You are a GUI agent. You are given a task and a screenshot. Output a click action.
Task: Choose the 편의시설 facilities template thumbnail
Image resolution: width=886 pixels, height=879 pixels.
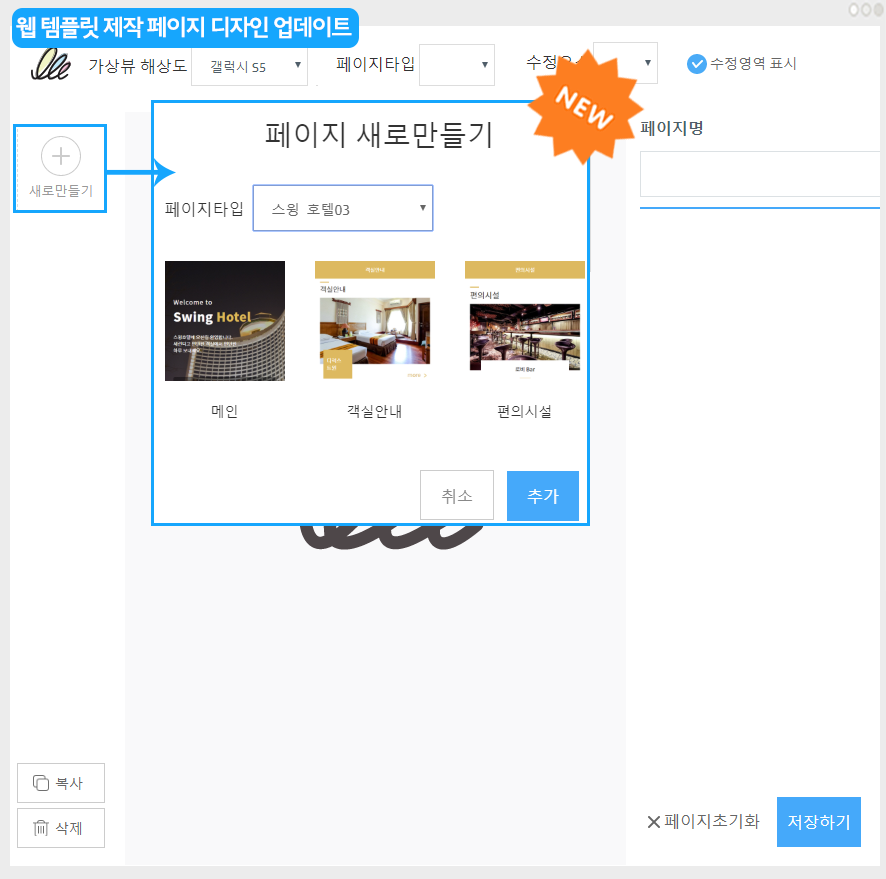[525, 321]
